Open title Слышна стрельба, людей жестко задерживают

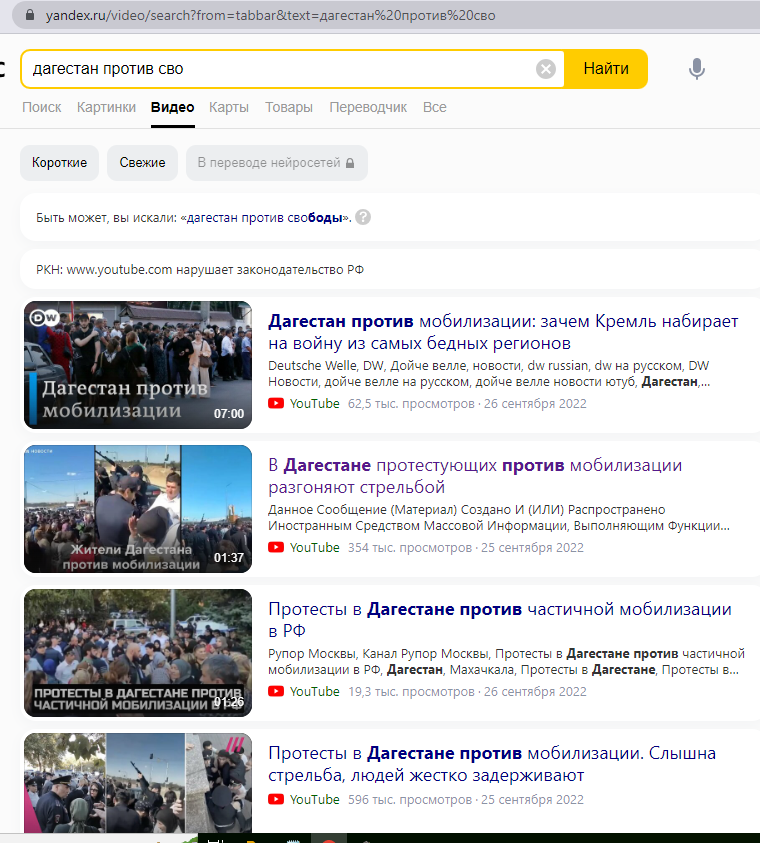(x=492, y=764)
